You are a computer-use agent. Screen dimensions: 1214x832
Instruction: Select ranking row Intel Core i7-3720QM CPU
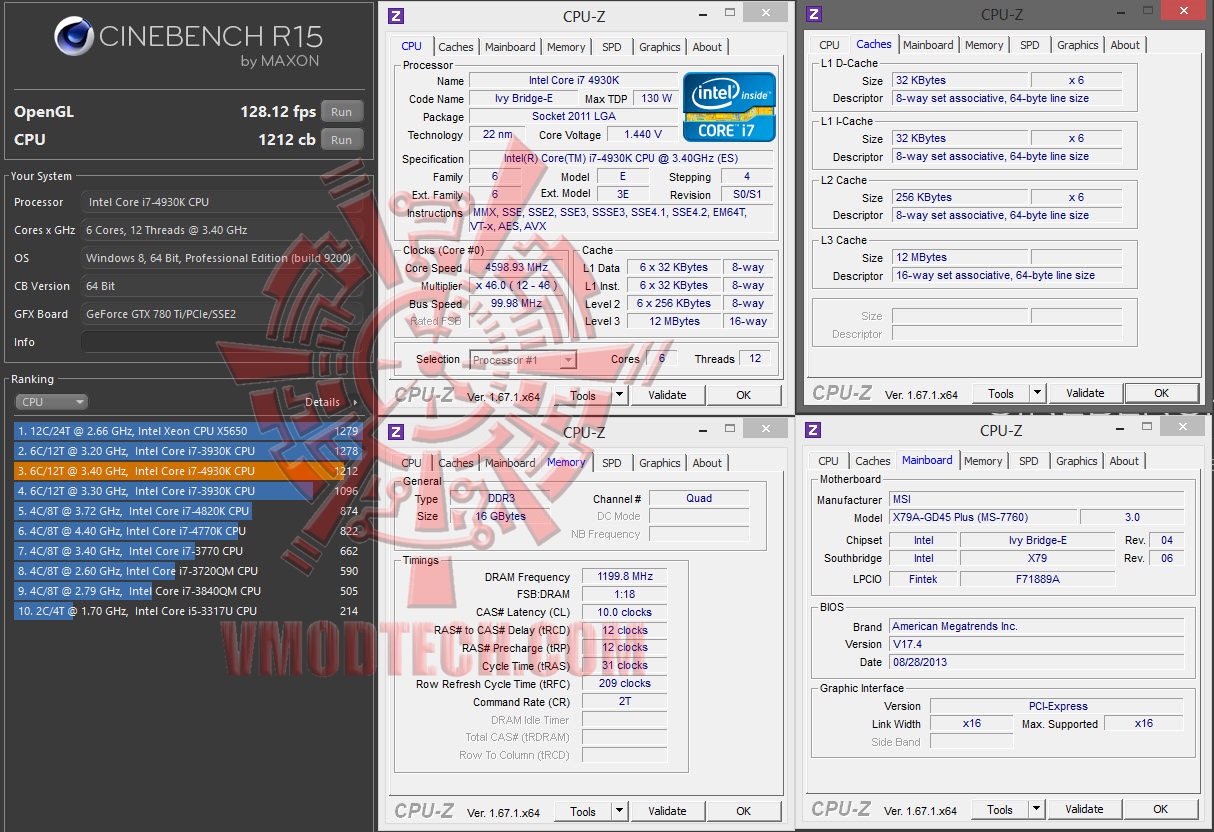click(x=187, y=571)
